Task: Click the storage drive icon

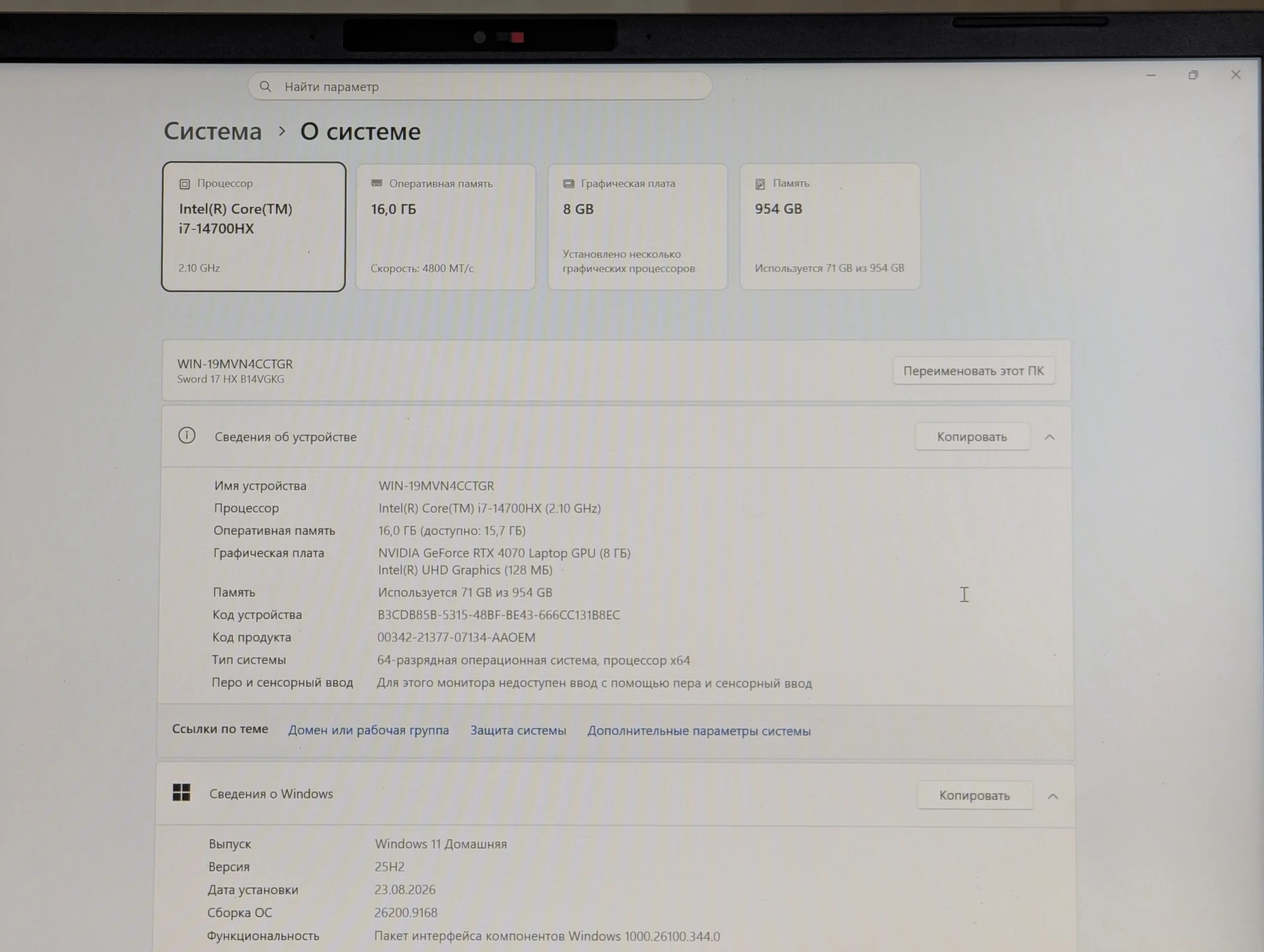Action: click(760, 184)
